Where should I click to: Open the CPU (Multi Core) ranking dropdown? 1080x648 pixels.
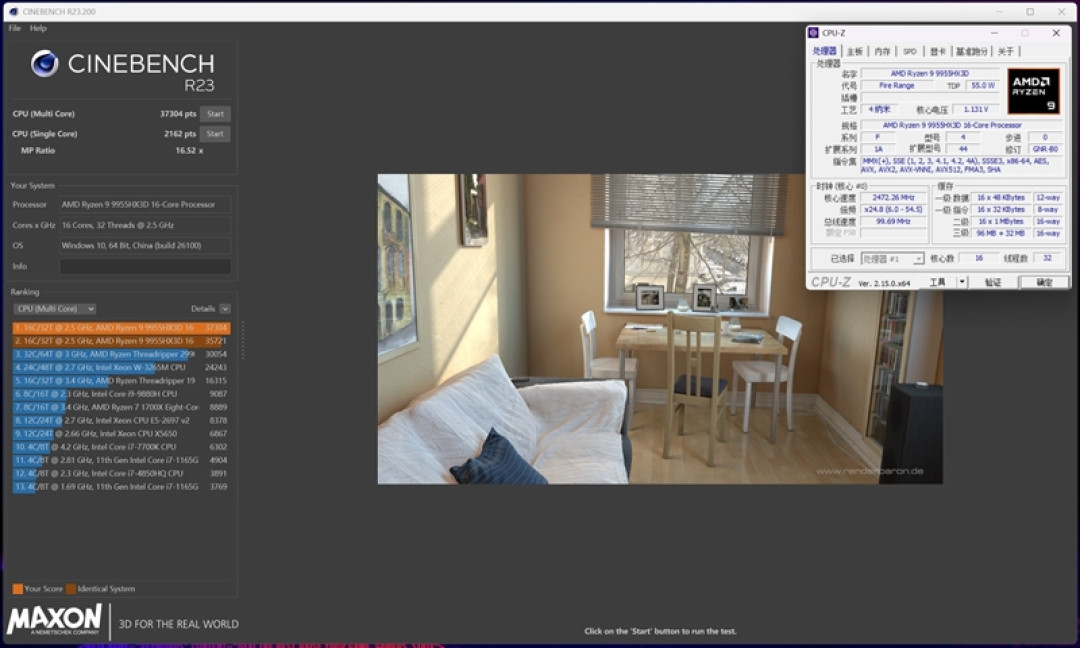[x=55, y=309]
